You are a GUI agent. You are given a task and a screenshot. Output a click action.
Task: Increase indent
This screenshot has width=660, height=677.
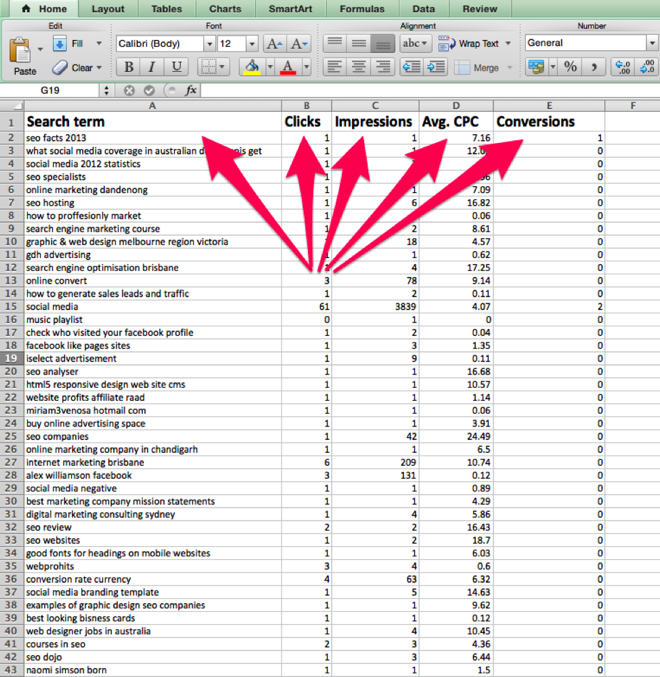click(x=436, y=67)
